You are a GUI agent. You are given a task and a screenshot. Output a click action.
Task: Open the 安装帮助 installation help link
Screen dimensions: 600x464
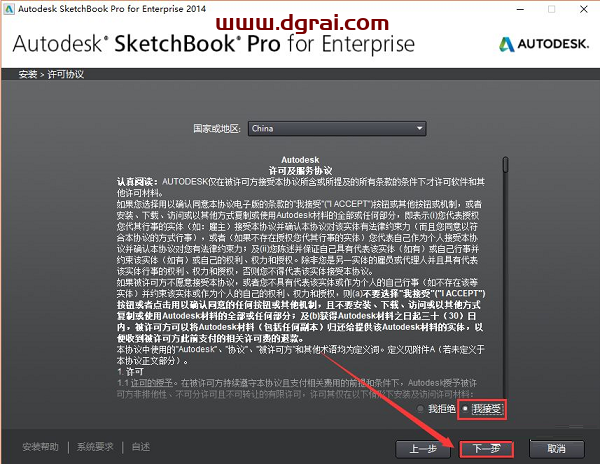tap(40, 447)
